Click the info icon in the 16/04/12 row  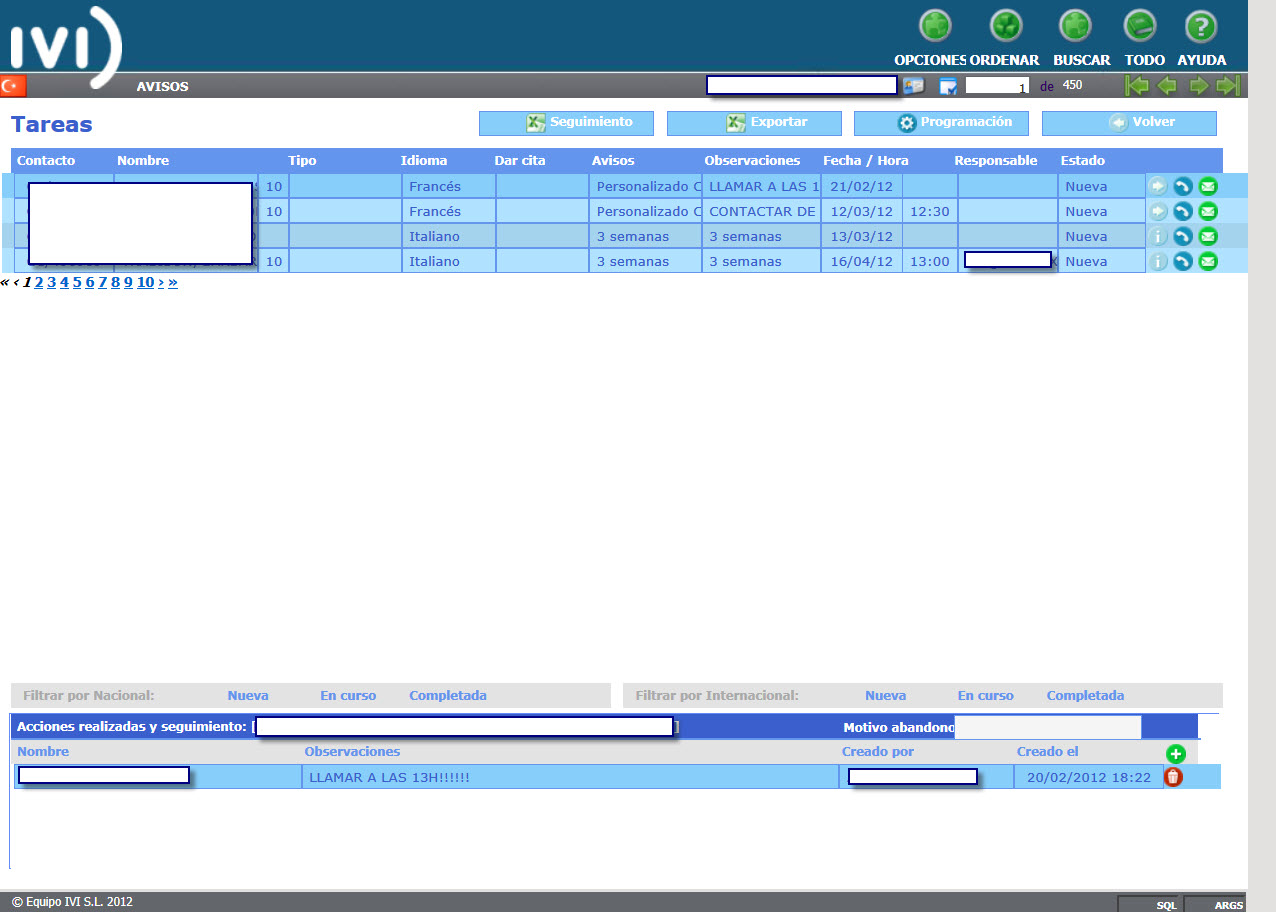tap(1158, 261)
